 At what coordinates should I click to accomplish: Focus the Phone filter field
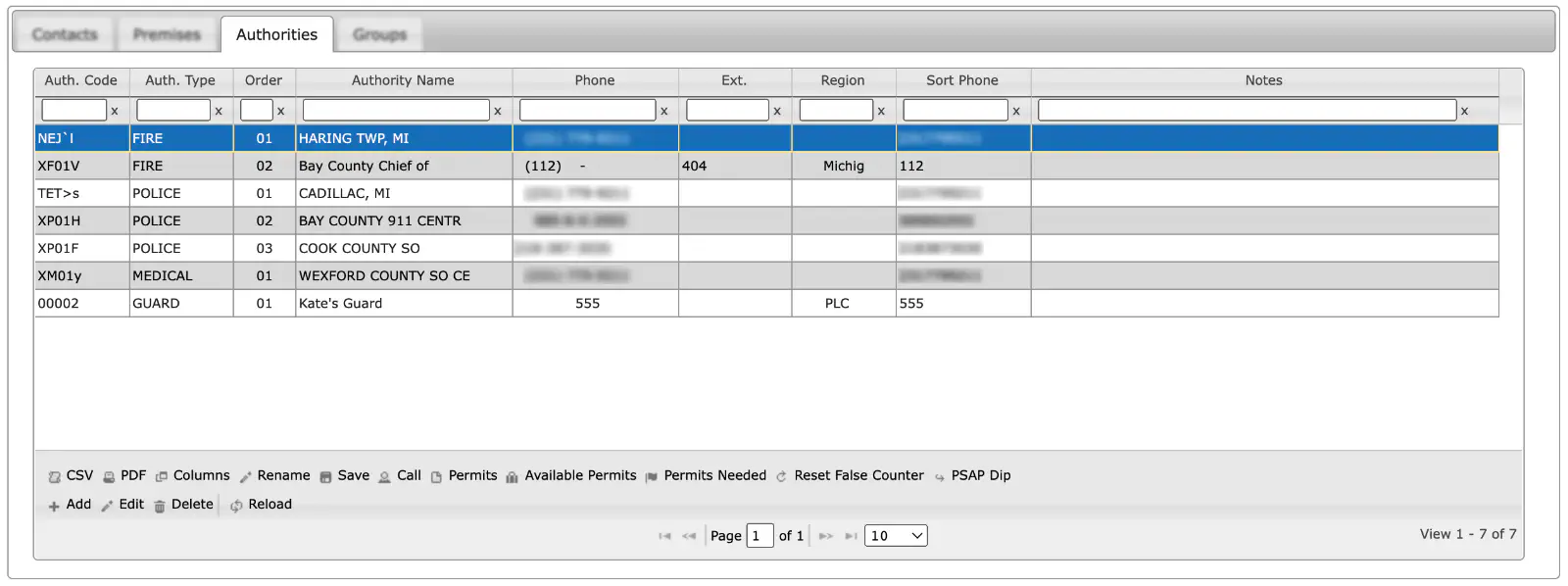point(587,110)
